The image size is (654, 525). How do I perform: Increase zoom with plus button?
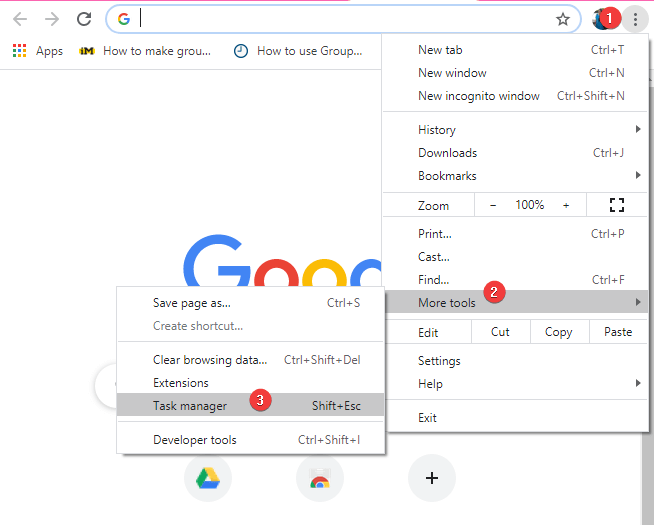[x=566, y=205]
